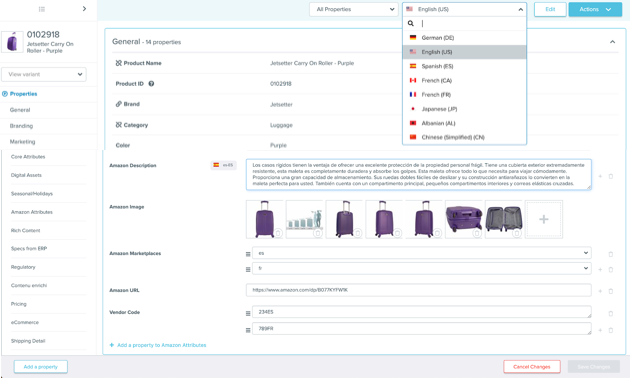Click the sidebar list menu icon
The height and width of the screenshot is (378, 630).
point(42,9)
